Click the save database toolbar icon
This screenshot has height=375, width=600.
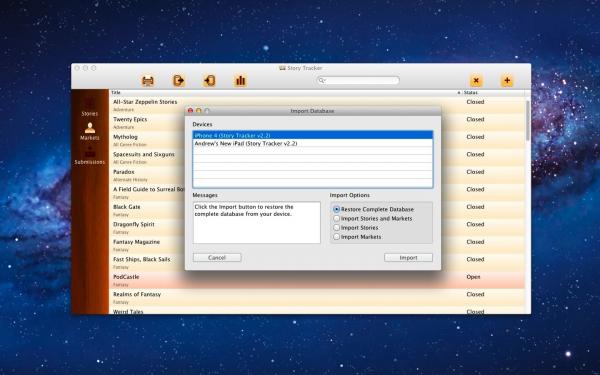pyautogui.click(x=148, y=81)
